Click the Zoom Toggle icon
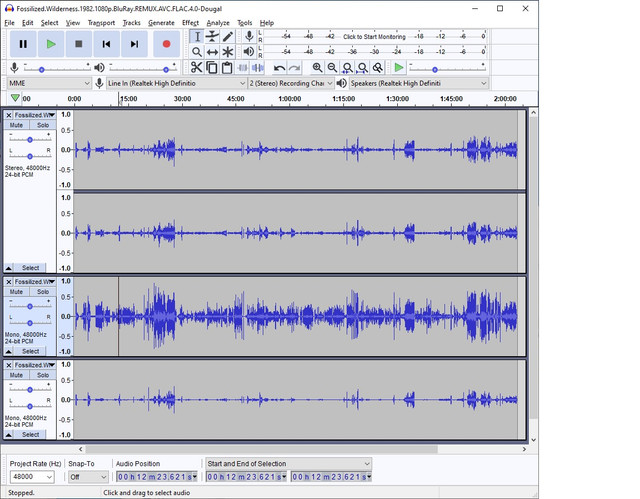This screenshot has width=640, height=499. (x=378, y=67)
